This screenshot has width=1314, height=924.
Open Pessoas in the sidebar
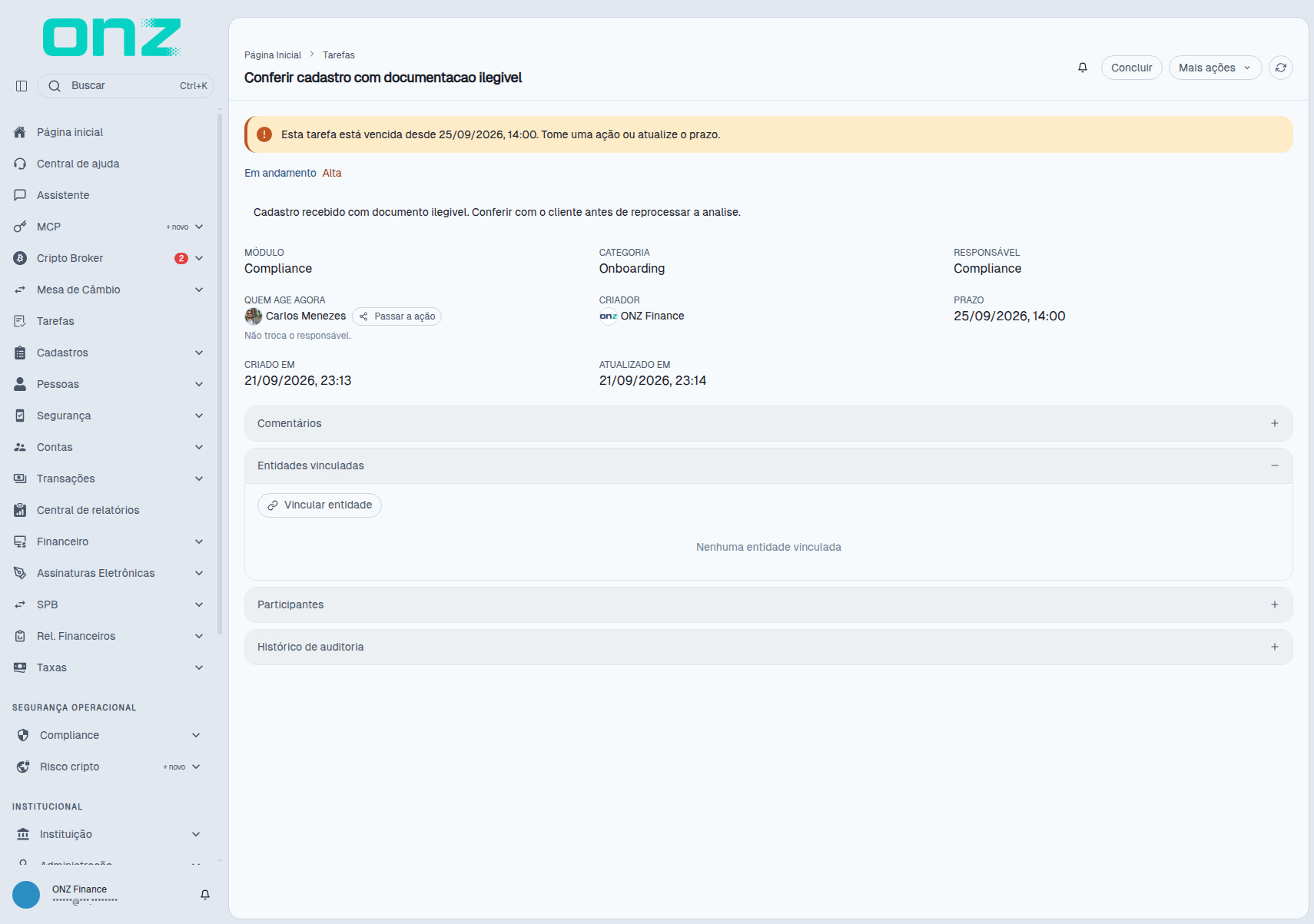point(108,384)
